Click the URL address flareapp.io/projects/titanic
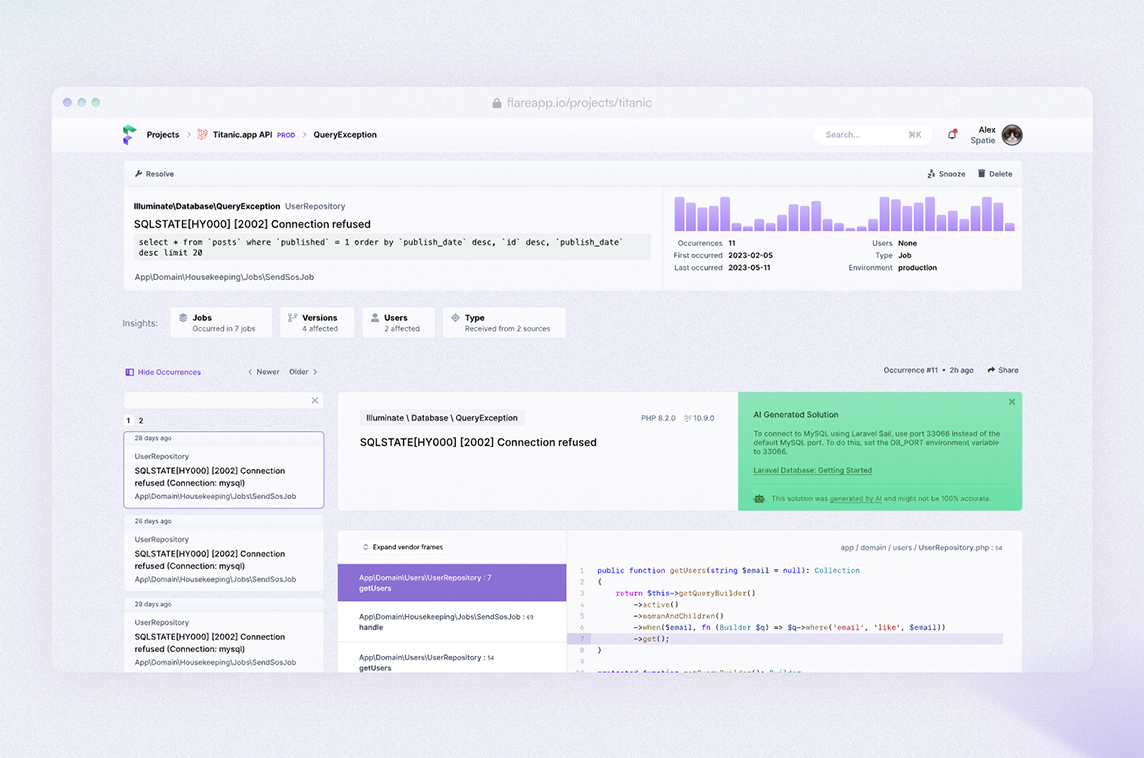1144x758 pixels. pos(579,103)
